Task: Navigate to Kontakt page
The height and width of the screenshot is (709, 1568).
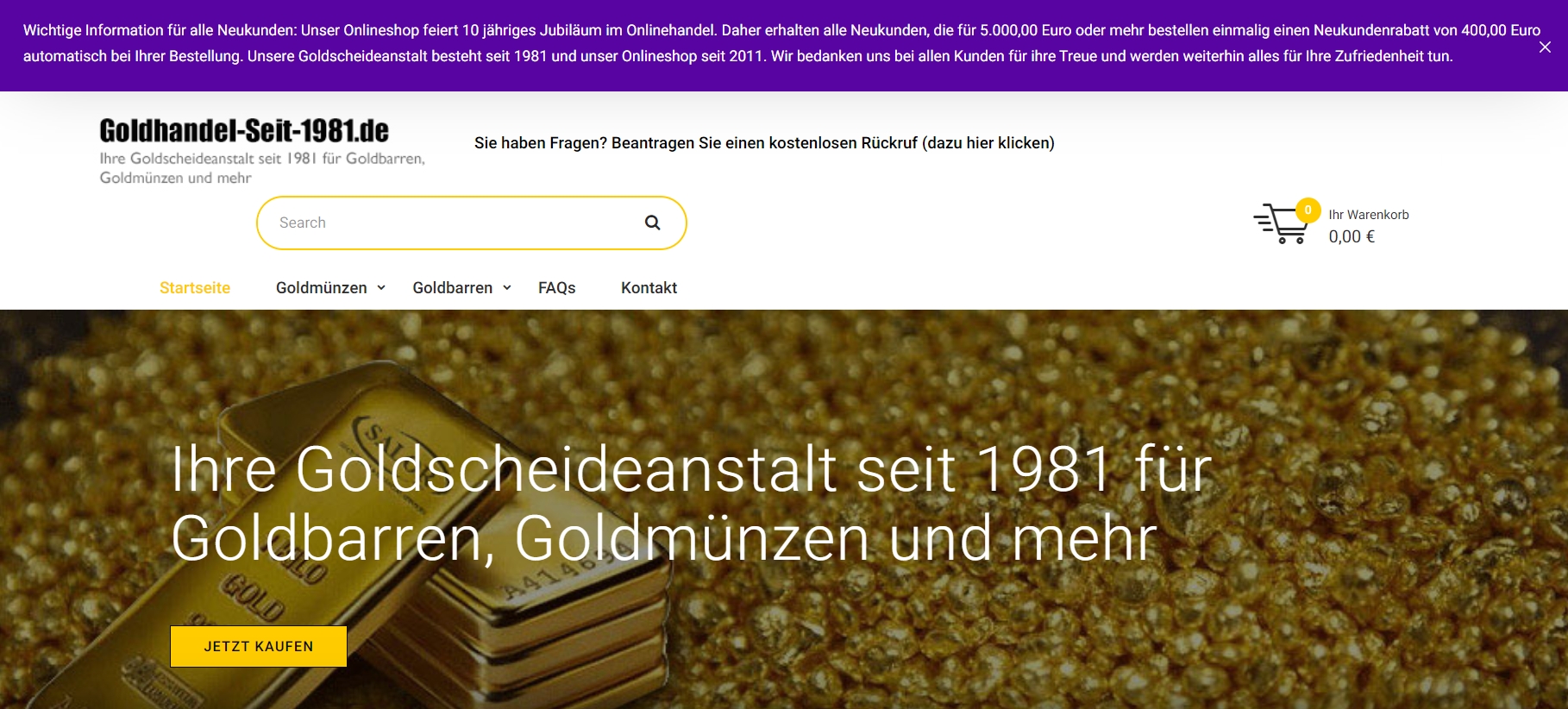Action: tap(649, 288)
